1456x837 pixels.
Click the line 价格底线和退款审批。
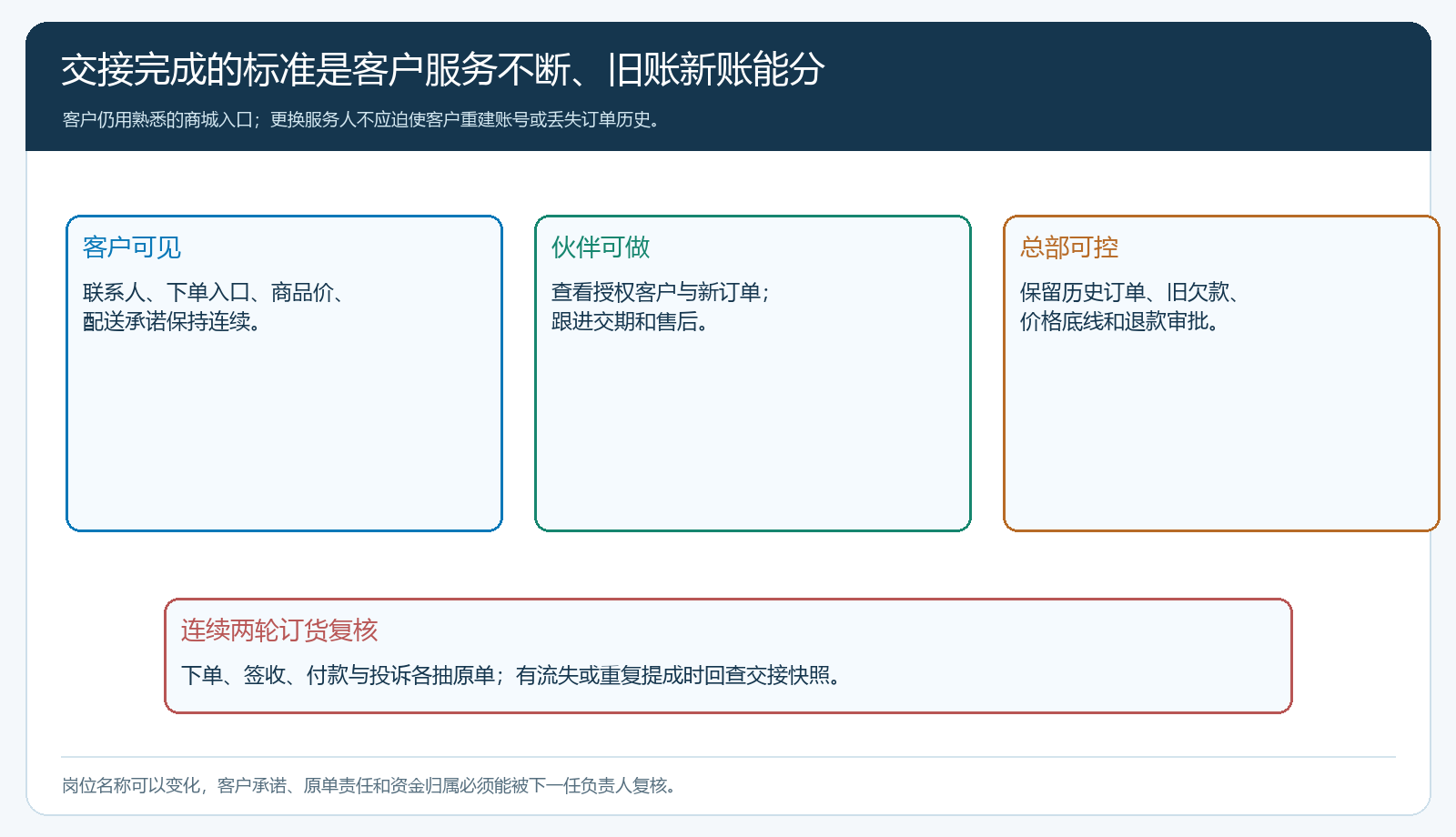1120,321
